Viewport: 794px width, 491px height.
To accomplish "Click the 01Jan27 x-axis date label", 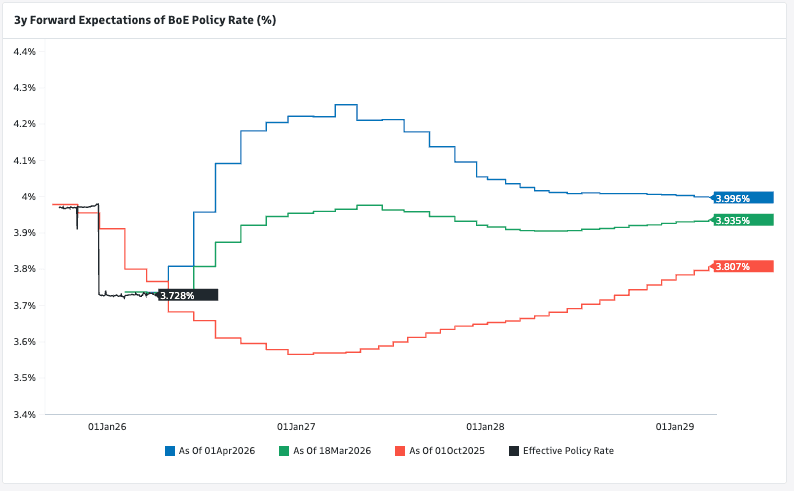I will coord(296,426).
